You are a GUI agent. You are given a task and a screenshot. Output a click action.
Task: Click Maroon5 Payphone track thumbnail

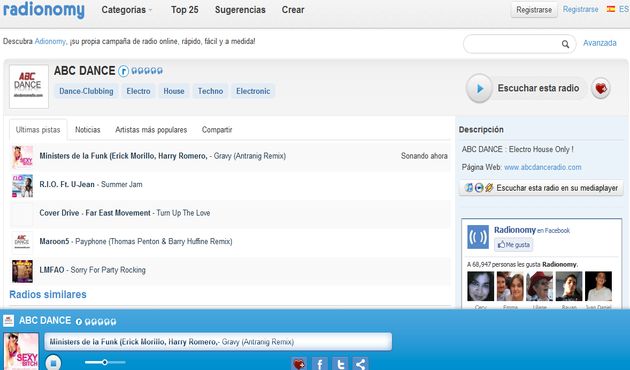22,242
